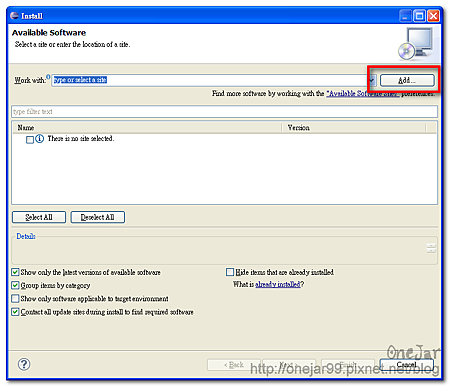Click the Details section scroll stepper
The width and height of the screenshot is (450, 387).
(431, 248)
